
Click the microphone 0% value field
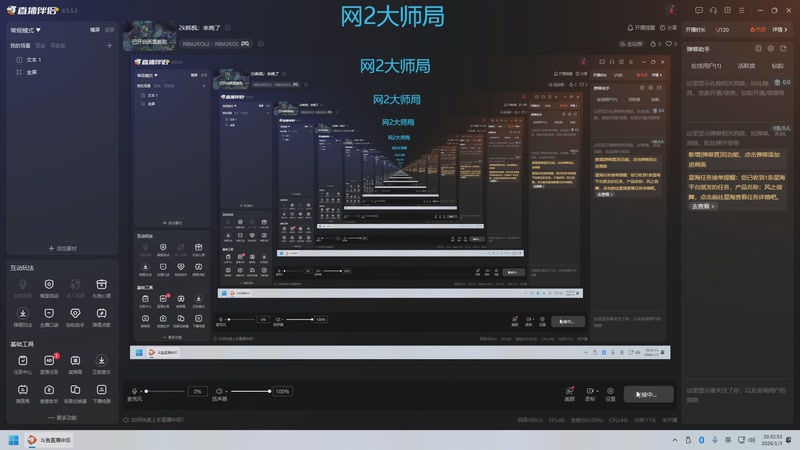point(197,391)
